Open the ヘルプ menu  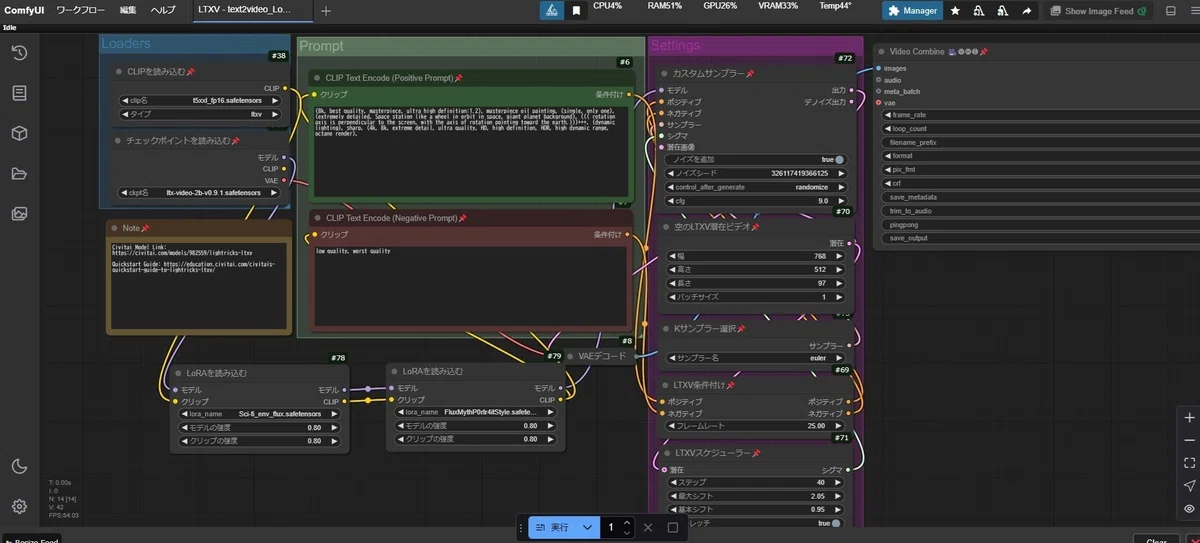pos(162,10)
